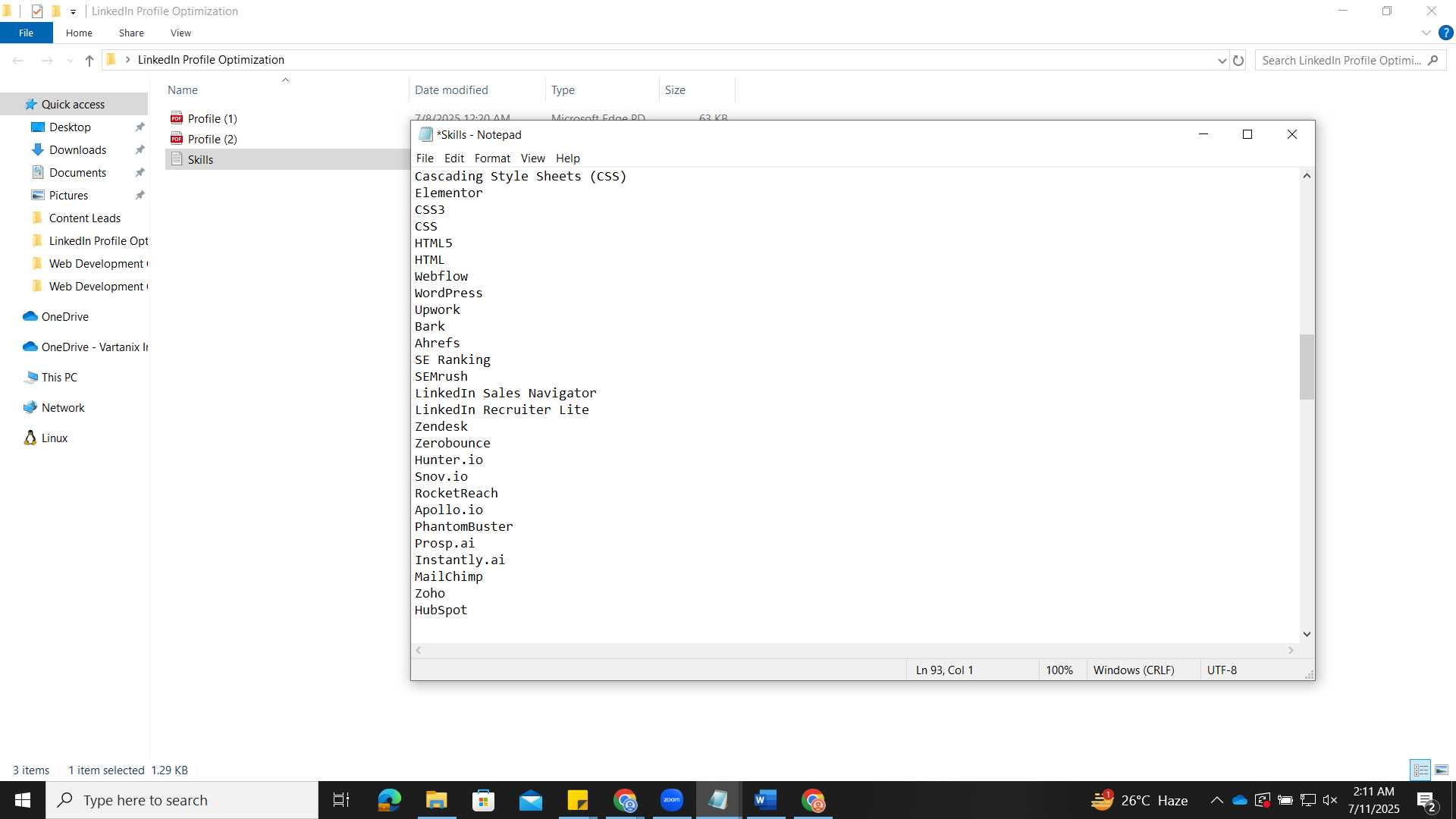
Task: Open the Explorer File tab
Action: click(x=26, y=33)
